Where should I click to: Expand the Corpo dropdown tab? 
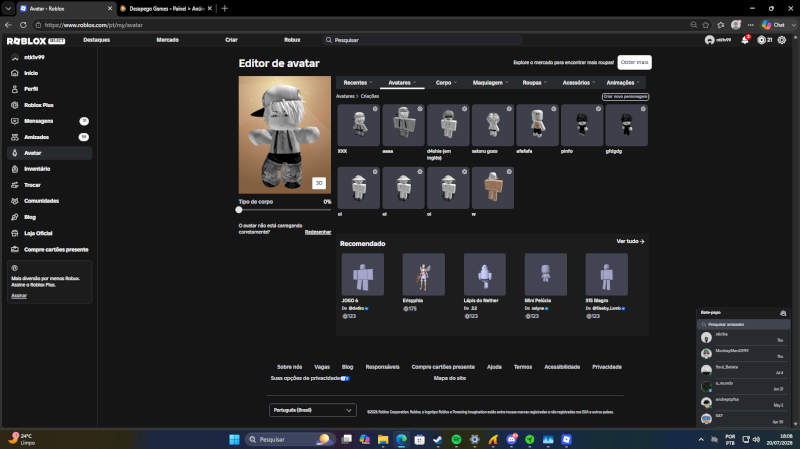click(446, 83)
